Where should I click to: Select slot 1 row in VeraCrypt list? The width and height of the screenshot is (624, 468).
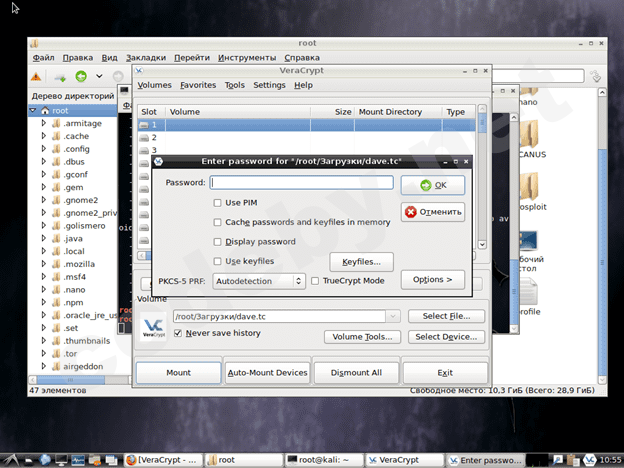coord(306,125)
